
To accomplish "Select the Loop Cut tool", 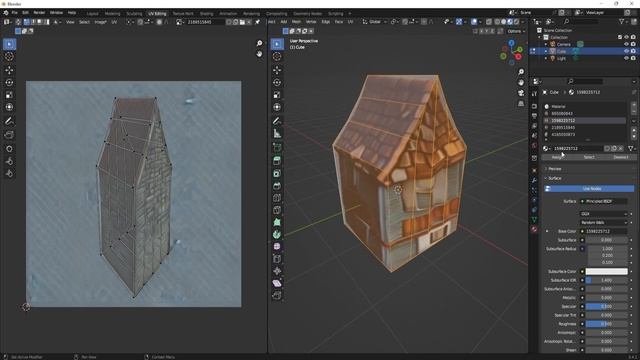I will point(277,198).
